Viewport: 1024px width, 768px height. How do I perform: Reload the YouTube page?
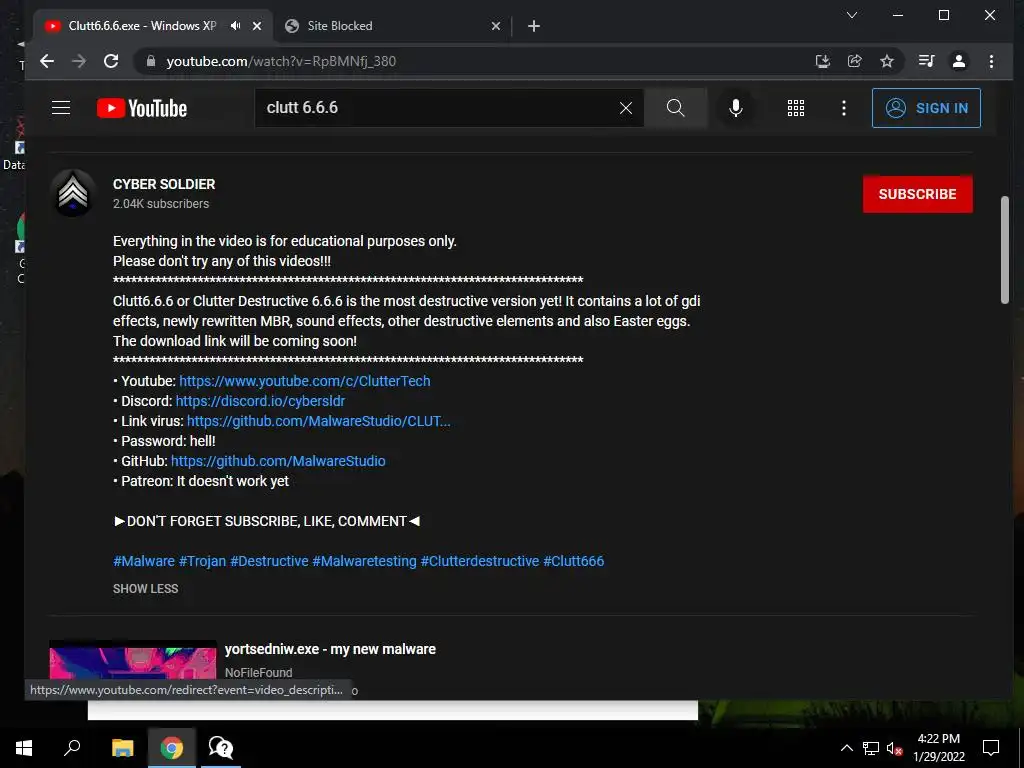click(x=111, y=61)
